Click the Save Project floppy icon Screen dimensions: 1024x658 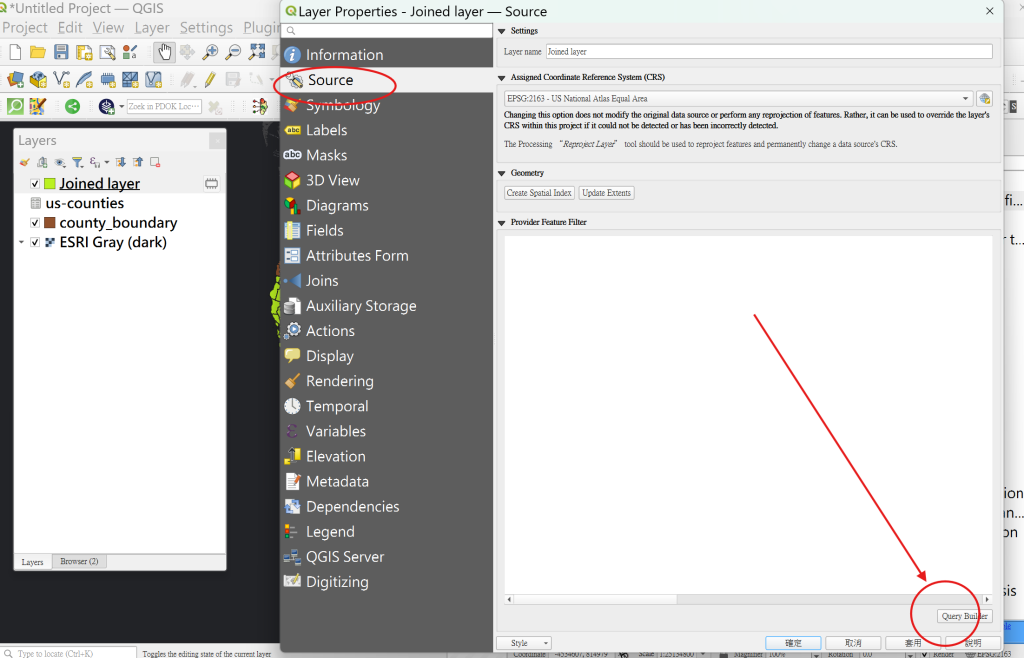[x=61, y=52]
